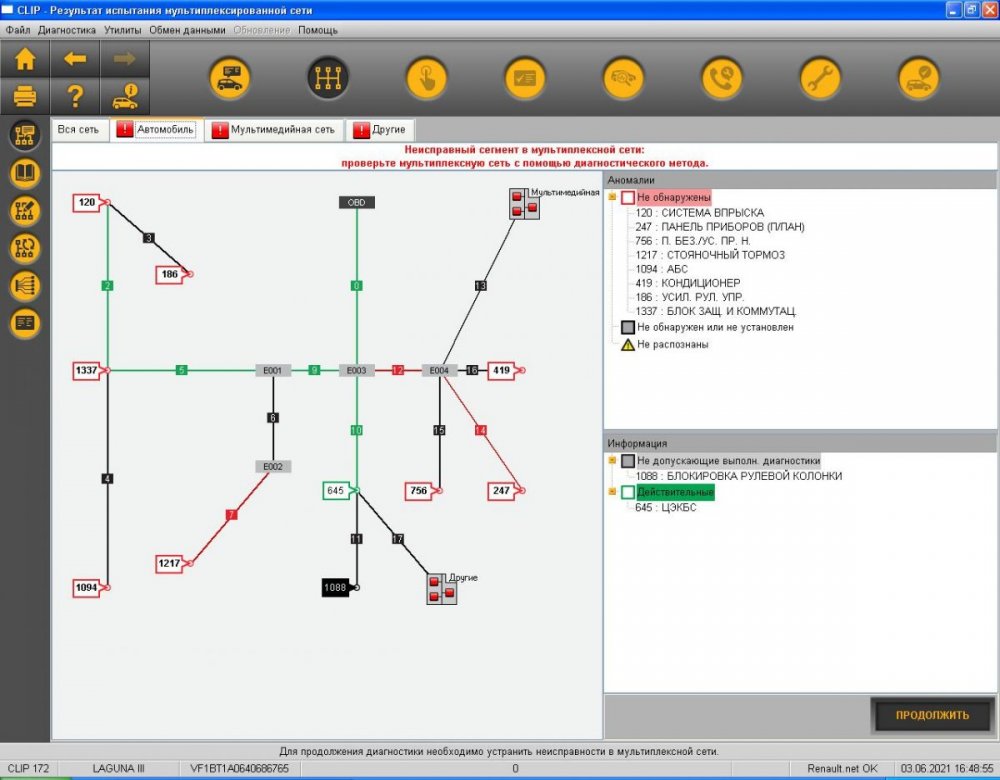
Task: Open the book documentation sidebar icon
Action: (25, 173)
